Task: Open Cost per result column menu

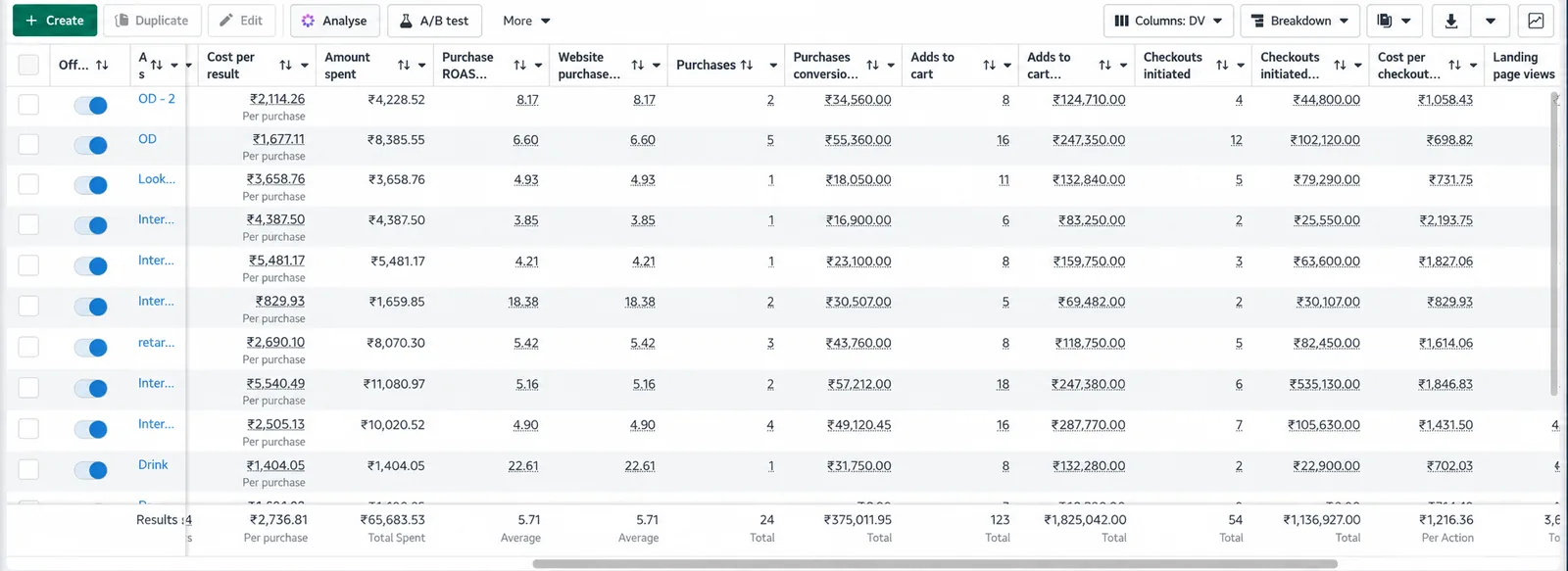Action: [305, 66]
